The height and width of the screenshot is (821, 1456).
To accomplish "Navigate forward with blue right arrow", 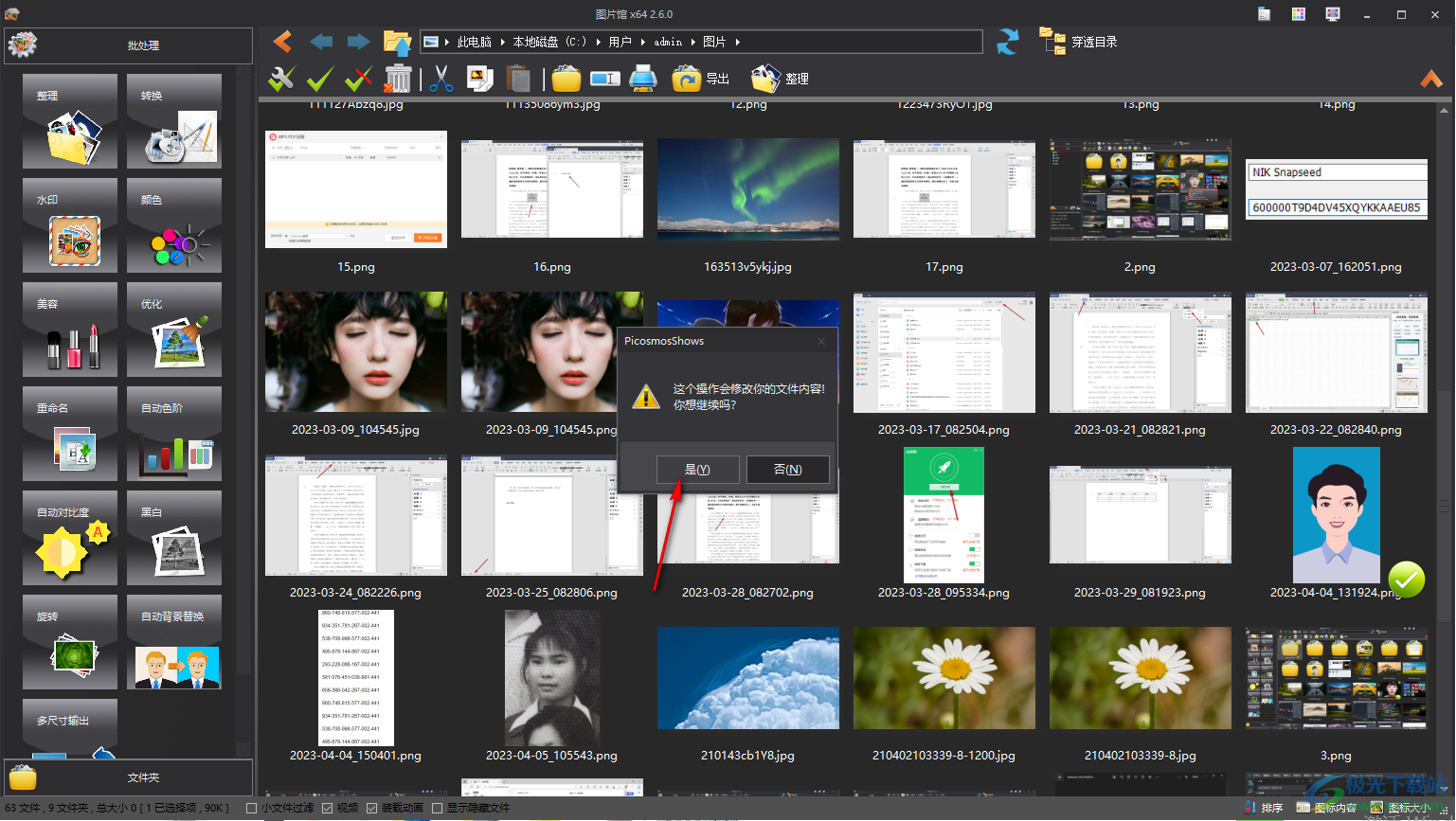I will coord(358,42).
